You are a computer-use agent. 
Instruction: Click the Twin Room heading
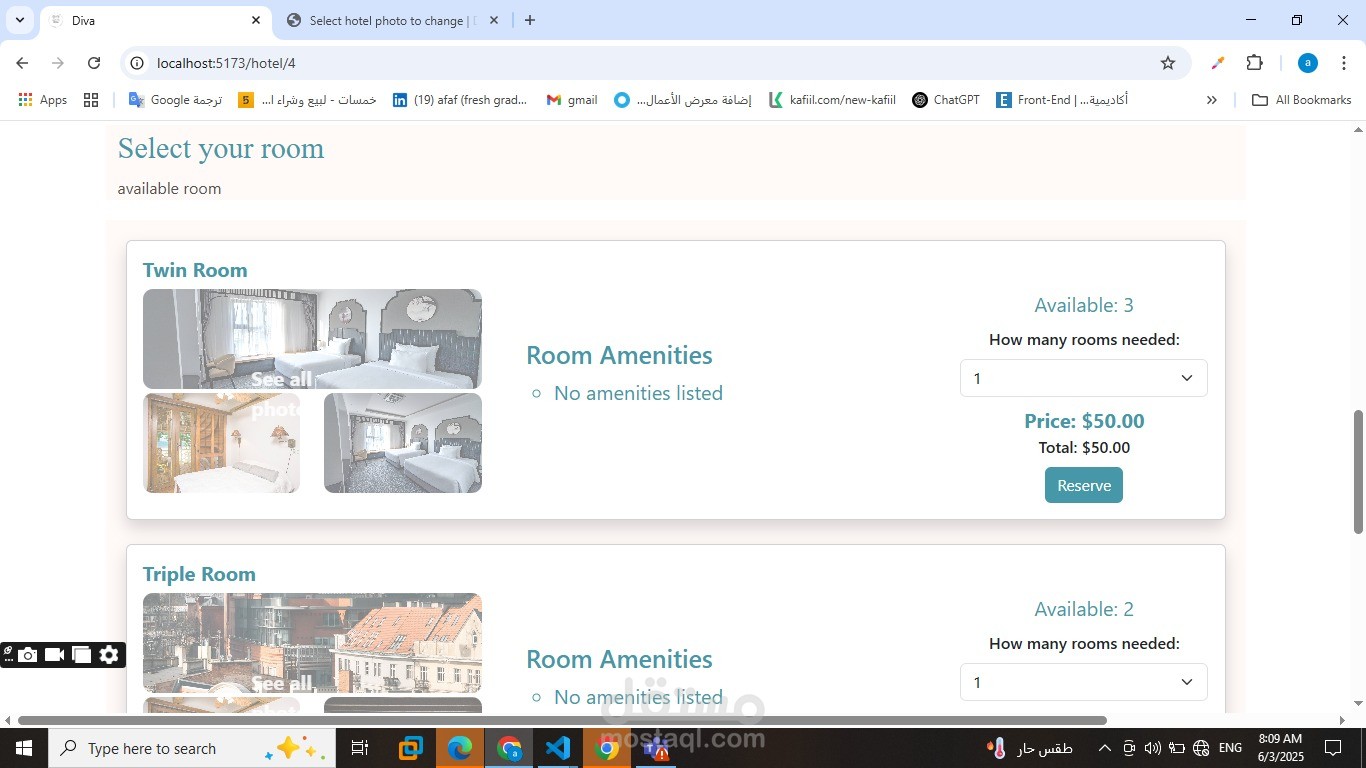[x=195, y=270]
